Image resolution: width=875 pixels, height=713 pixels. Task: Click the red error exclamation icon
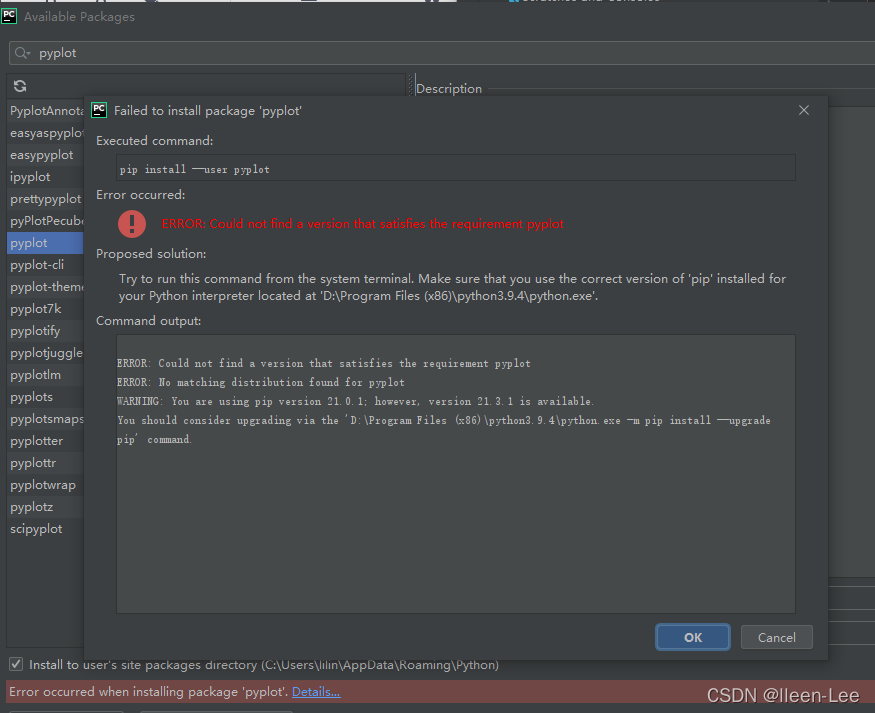(x=131, y=224)
